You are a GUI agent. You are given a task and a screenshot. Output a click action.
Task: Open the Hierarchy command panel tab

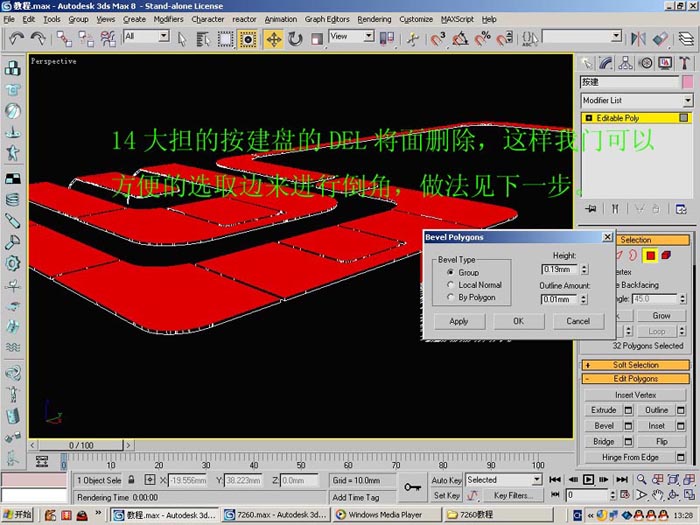(625, 63)
